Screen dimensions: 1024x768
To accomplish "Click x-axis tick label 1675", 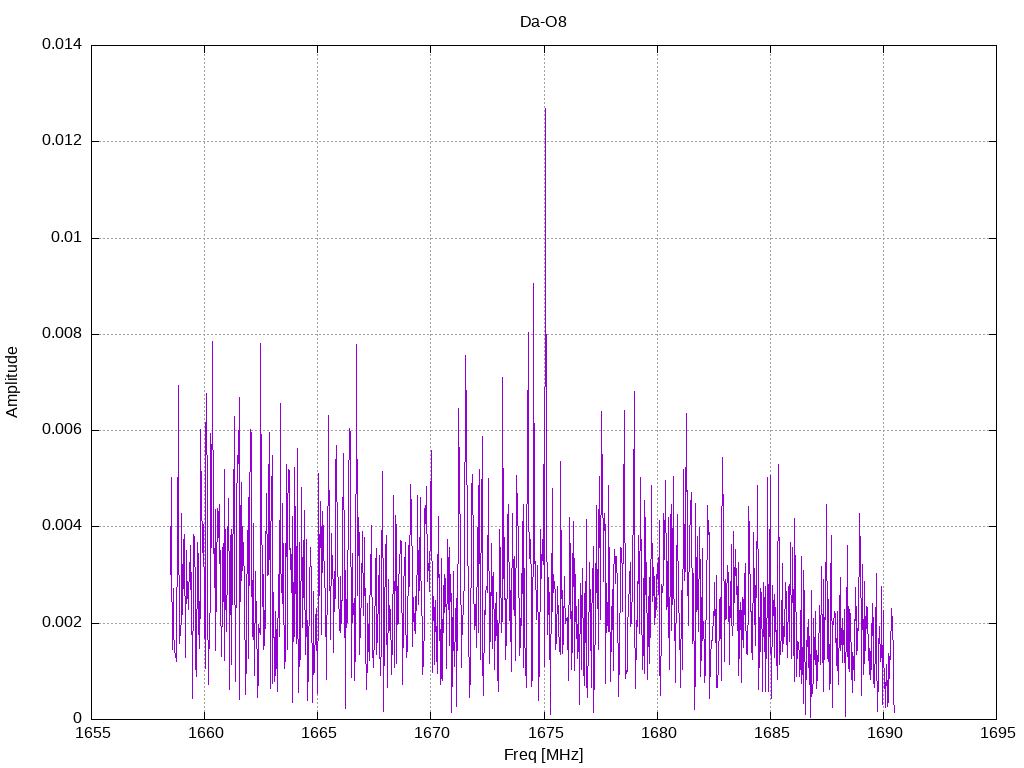I will coord(545,733).
